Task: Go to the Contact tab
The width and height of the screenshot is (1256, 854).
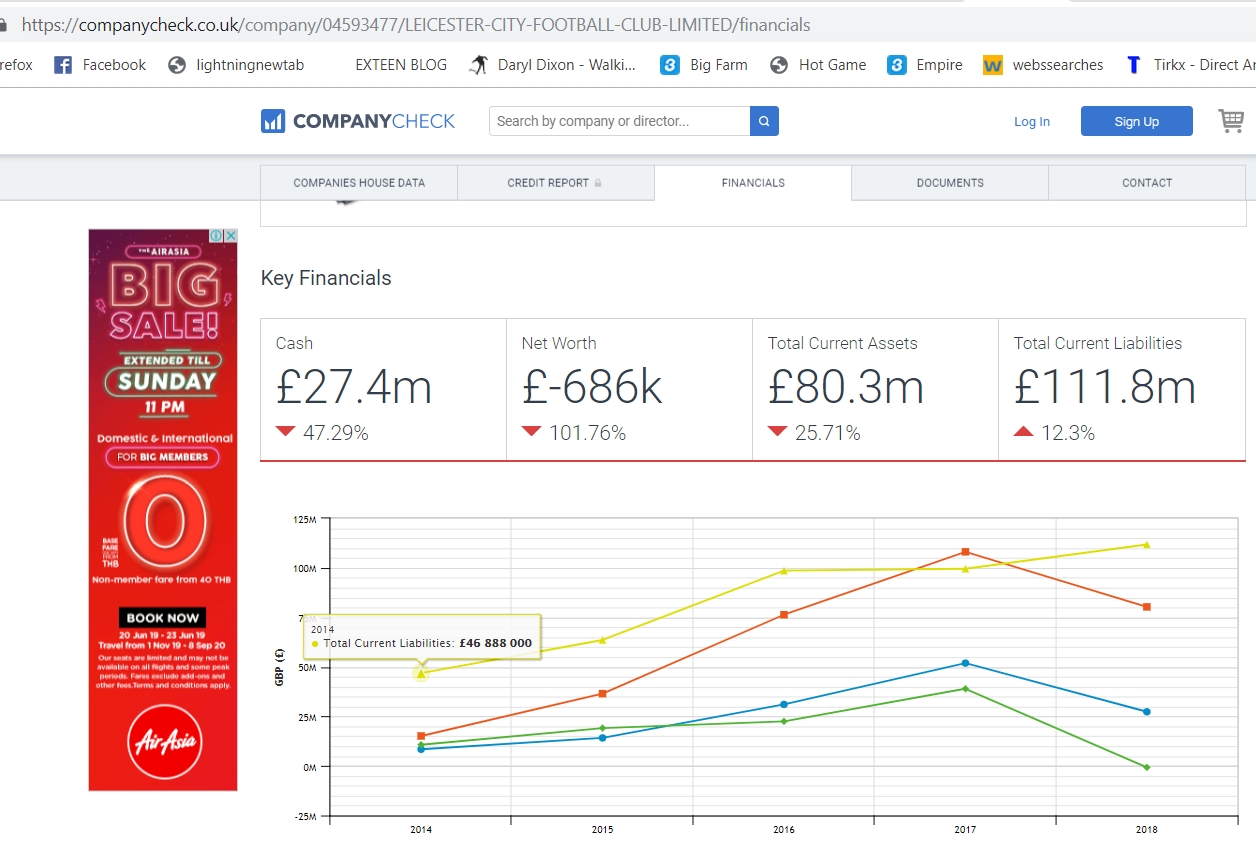Action: (1147, 183)
